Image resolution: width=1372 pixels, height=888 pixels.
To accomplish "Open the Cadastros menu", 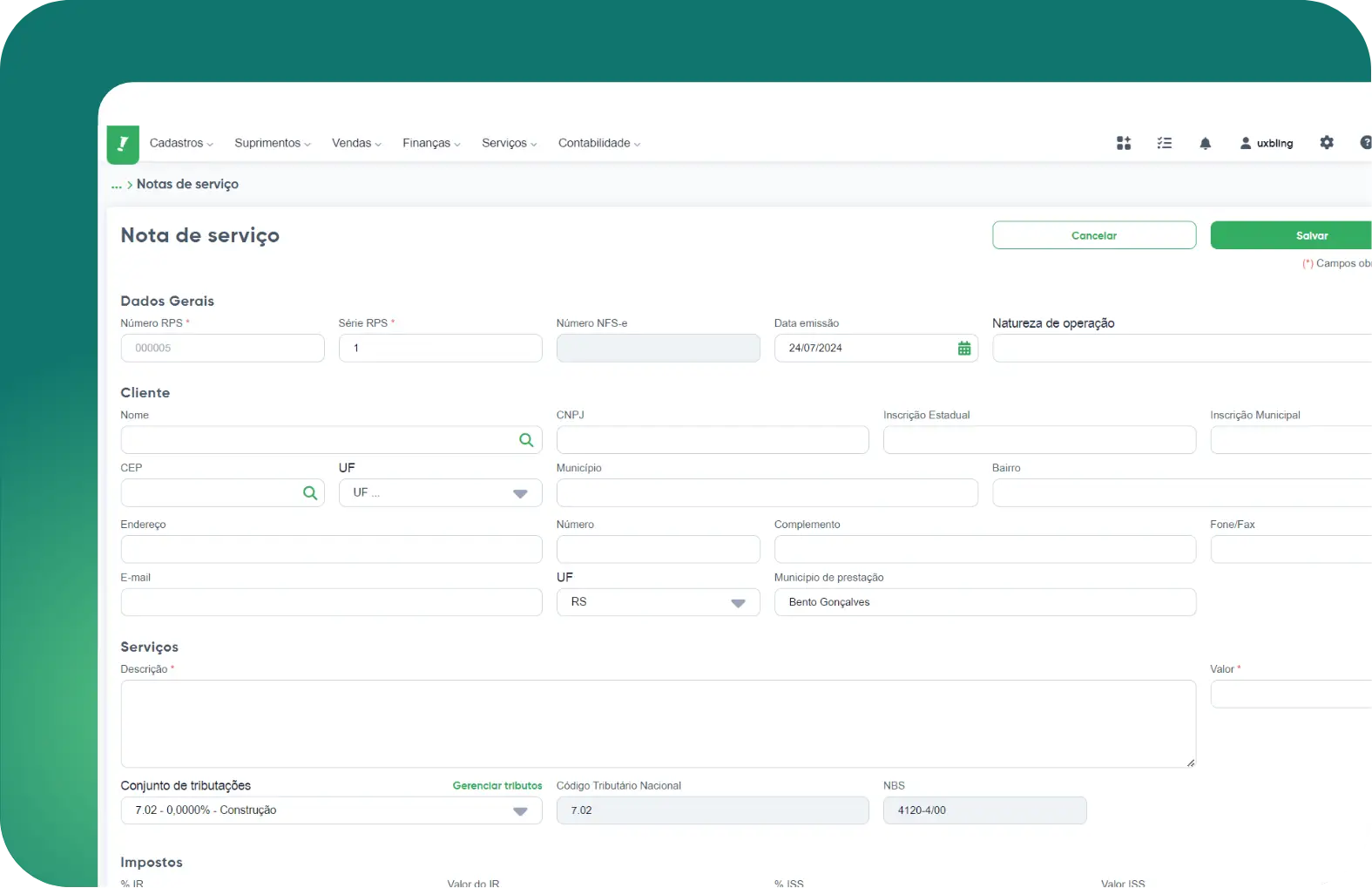I will point(181,143).
